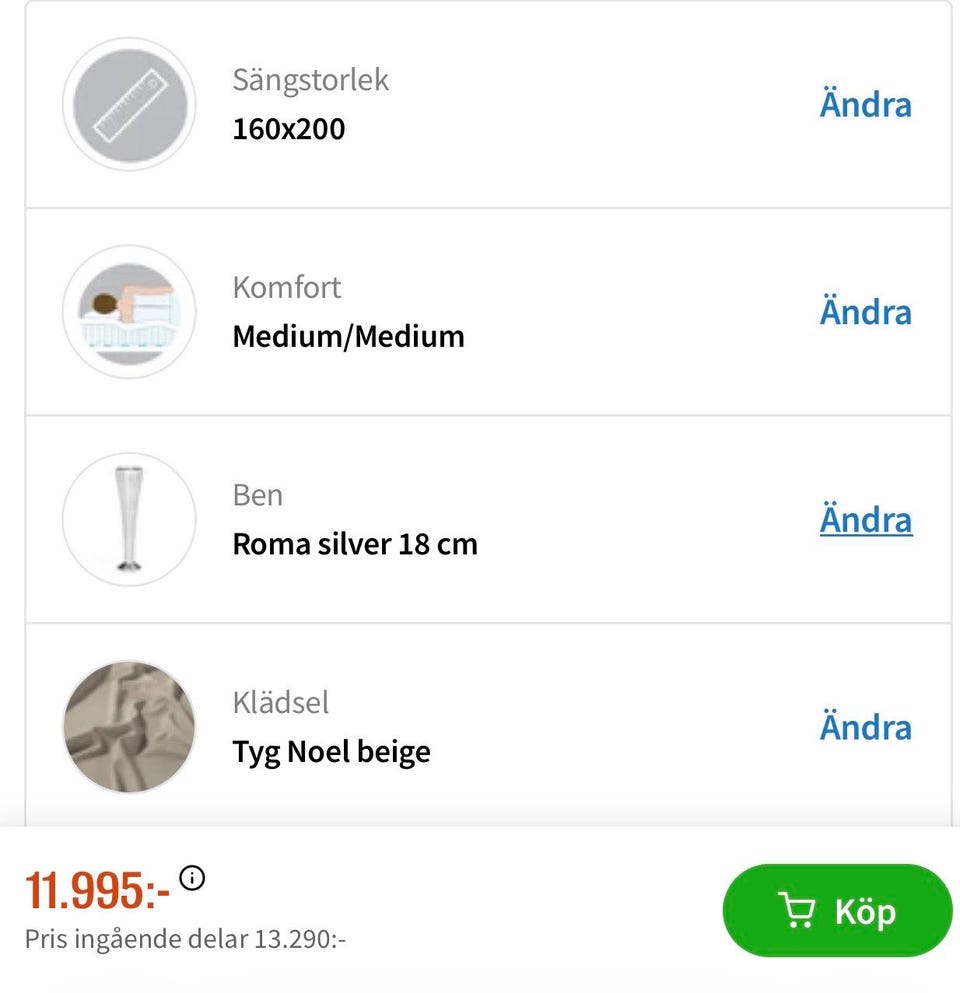Select the 160x200 size value
Viewport: 960px width, 993px height.
[x=288, y=129]
